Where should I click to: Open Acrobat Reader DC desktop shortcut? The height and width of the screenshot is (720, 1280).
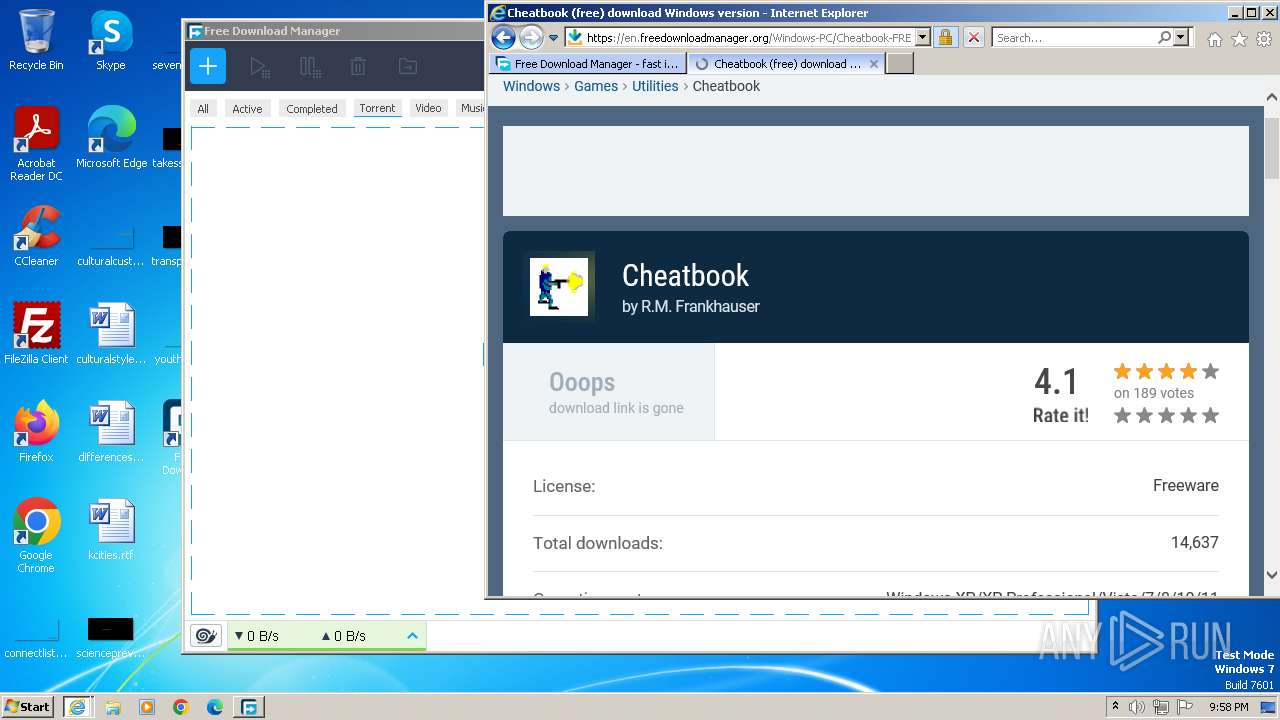point(36,144)
